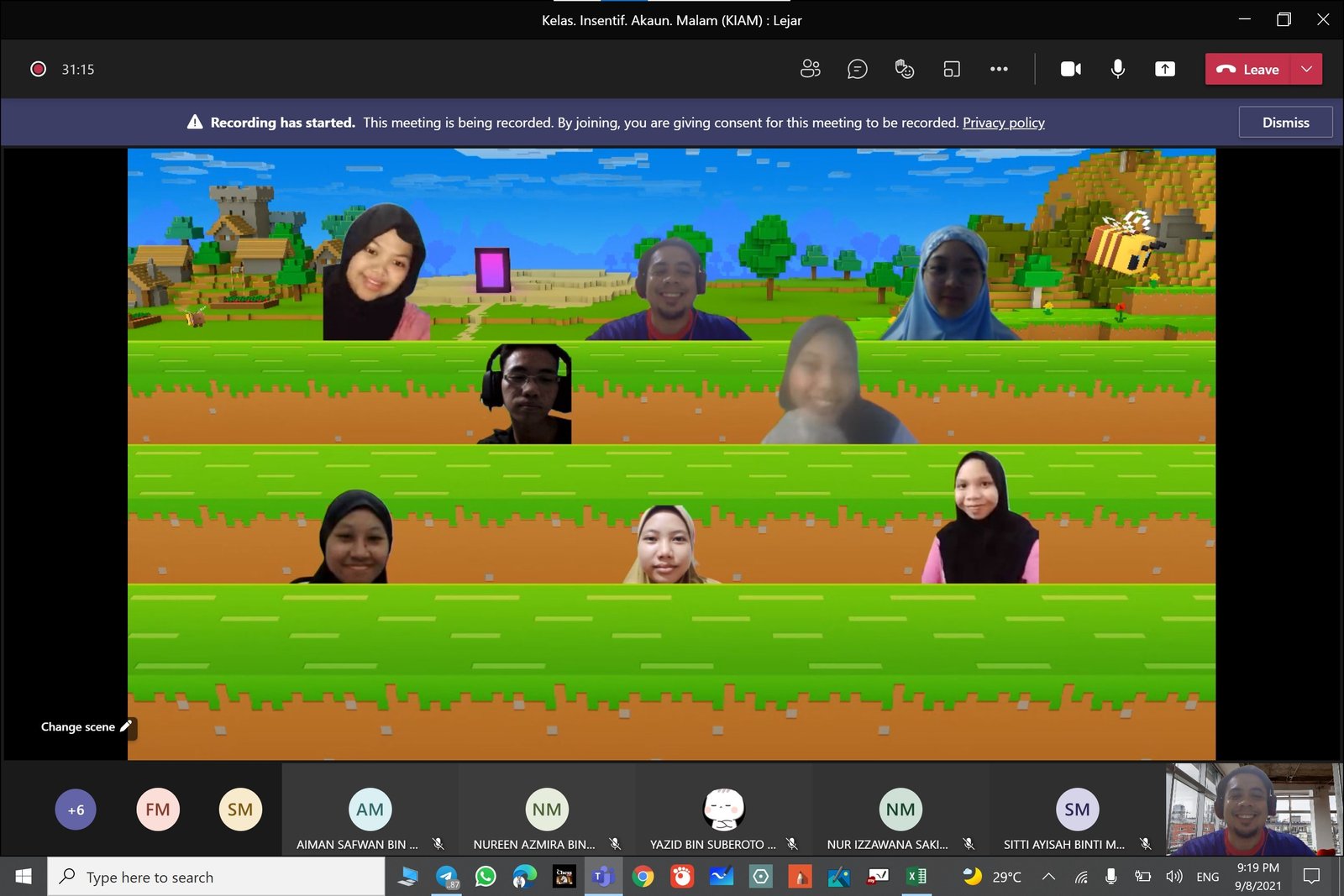Open the meeting chat panel

[x=857, y=69]
